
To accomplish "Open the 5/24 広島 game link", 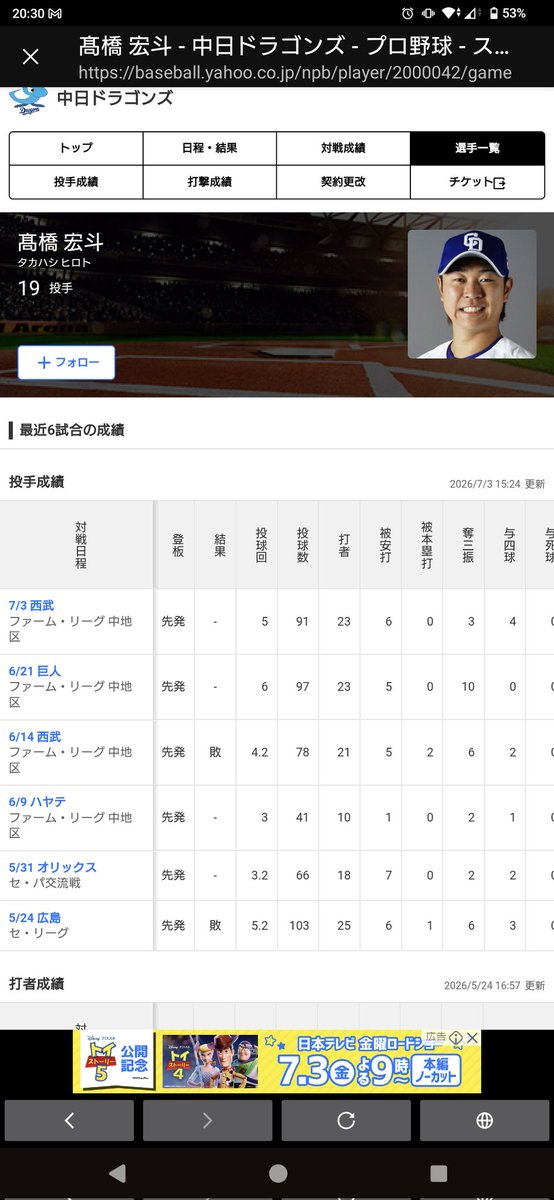I will tap(35, 917).
